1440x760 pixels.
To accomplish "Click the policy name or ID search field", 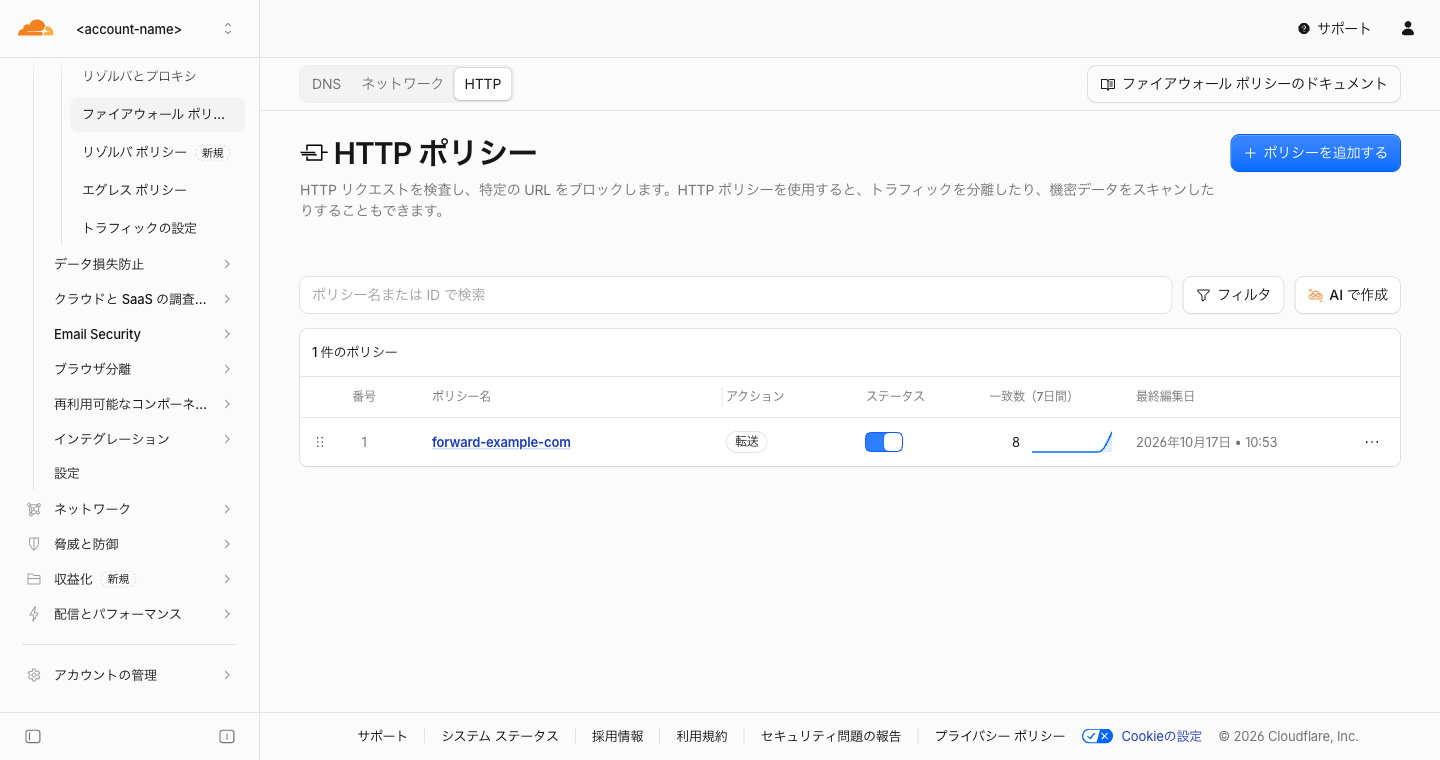I will [735, 295].
